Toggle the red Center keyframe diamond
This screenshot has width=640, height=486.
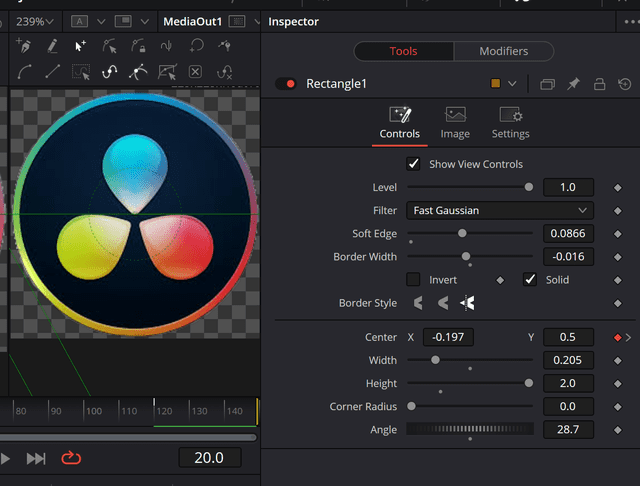tap(617, 337)
